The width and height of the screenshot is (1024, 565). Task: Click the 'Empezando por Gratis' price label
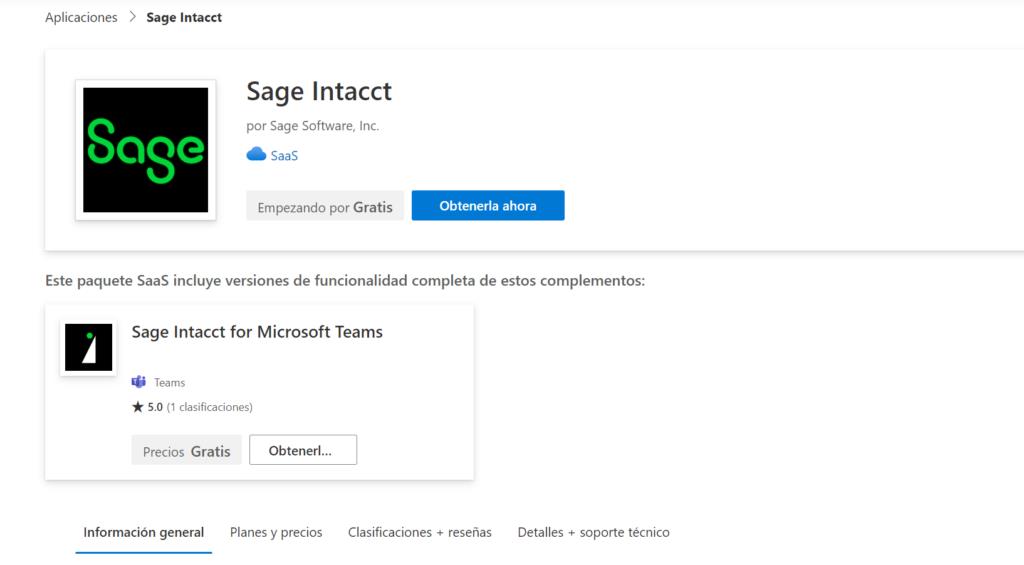325,206
